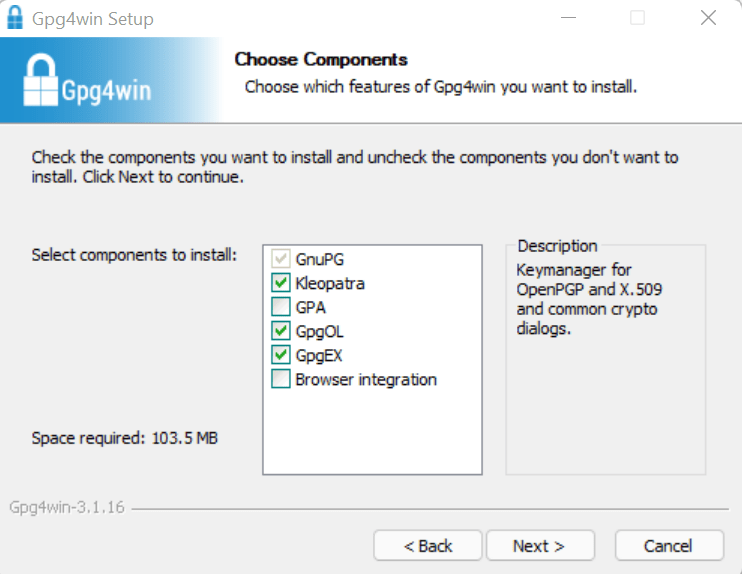Click 'Select components to install:' label
The image size is (742, 574).
click(x=134, y=255)
